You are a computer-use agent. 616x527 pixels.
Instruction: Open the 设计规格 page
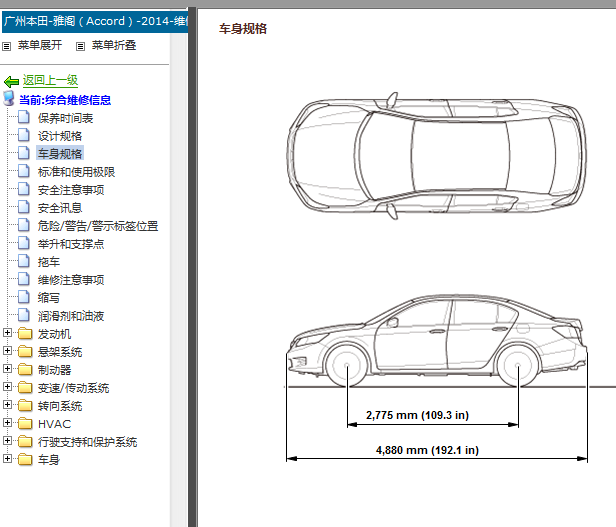coord(60,136)
